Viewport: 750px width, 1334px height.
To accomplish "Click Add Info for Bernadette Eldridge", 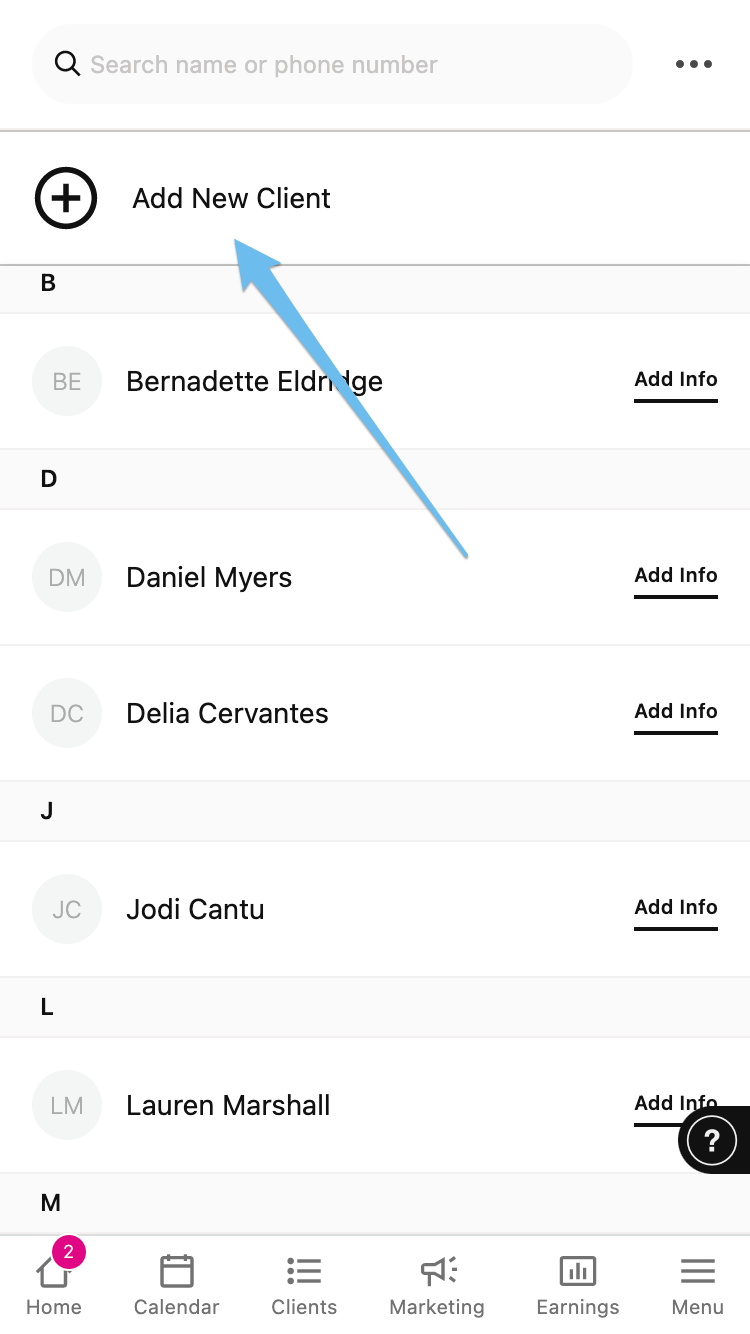I will pyautogui.click(x=676, y=380).
